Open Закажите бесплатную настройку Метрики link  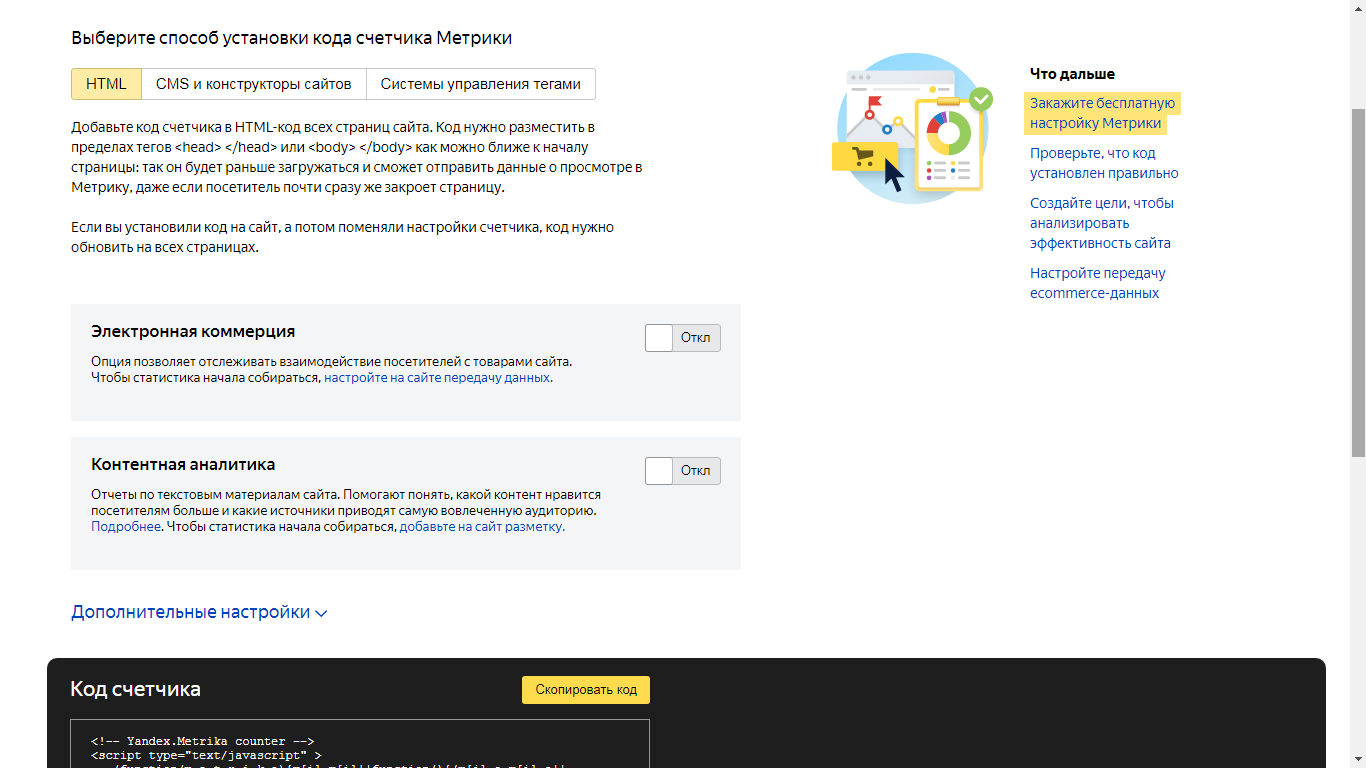(x=1102, y=113)
